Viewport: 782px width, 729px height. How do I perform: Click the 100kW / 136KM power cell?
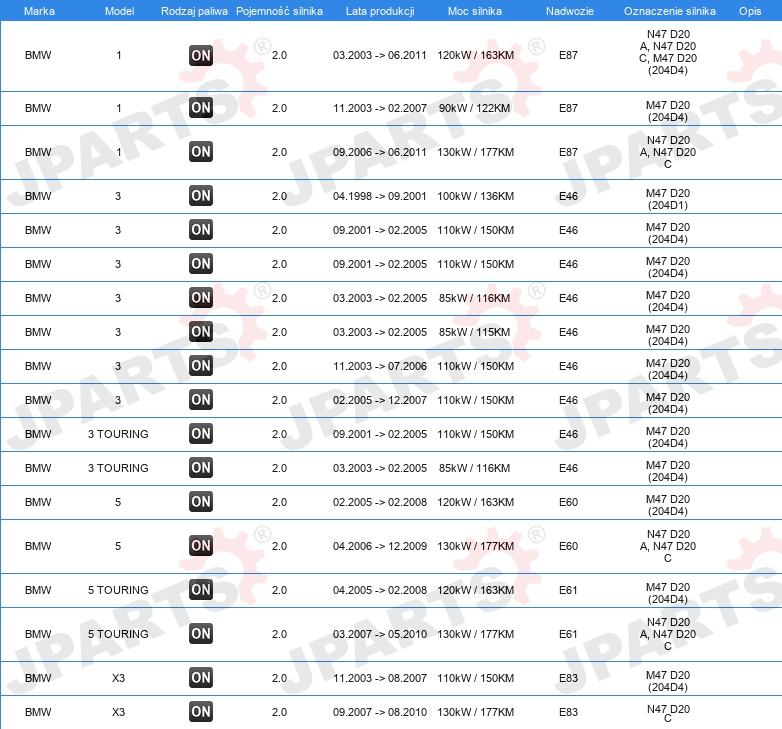(475, 196)
